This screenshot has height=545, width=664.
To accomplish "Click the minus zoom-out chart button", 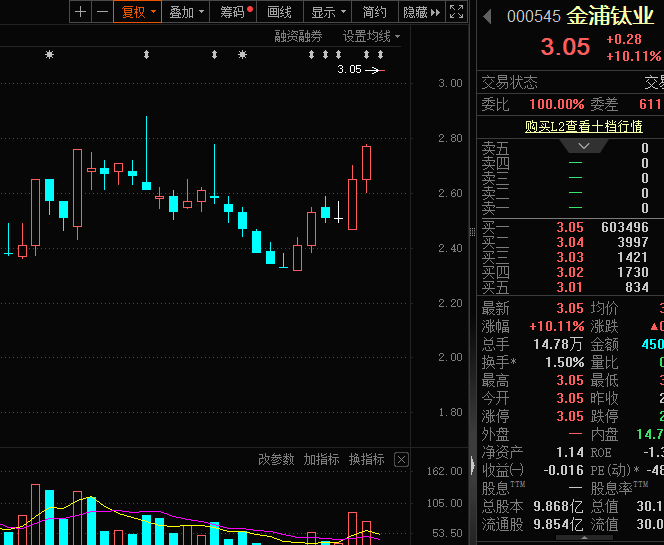I will click(x=102, y=12).
